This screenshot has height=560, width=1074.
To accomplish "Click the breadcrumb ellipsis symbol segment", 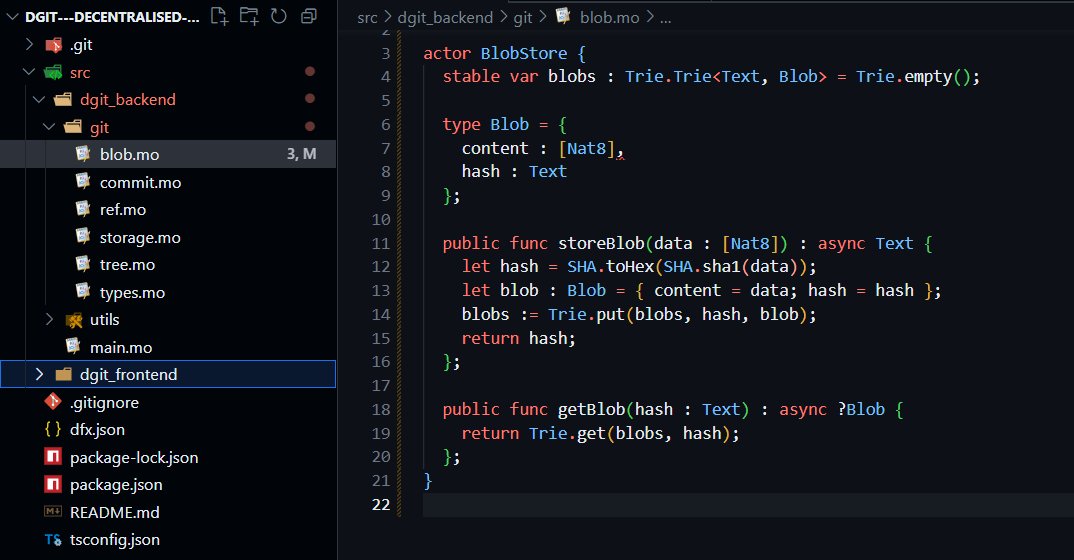I will [x=665, y=18].
